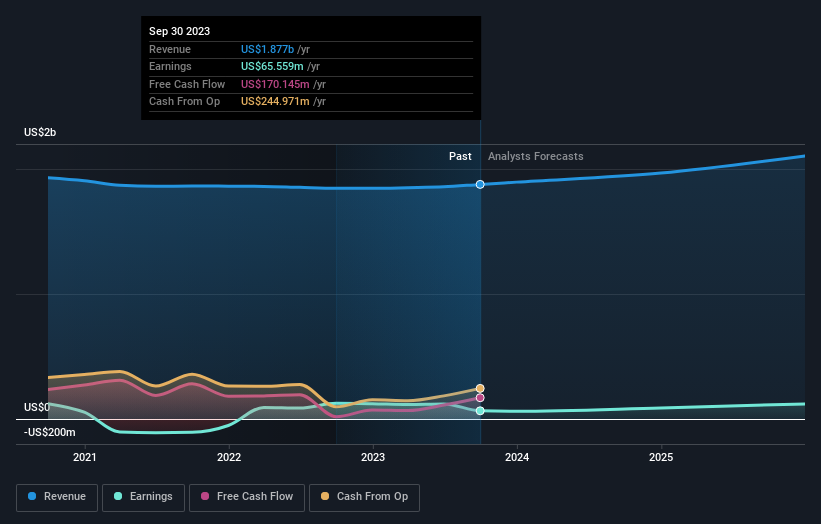The image size is (821, 524).
Task: Click the US$0 y-axis label
Action: click(x=37, y=407)
